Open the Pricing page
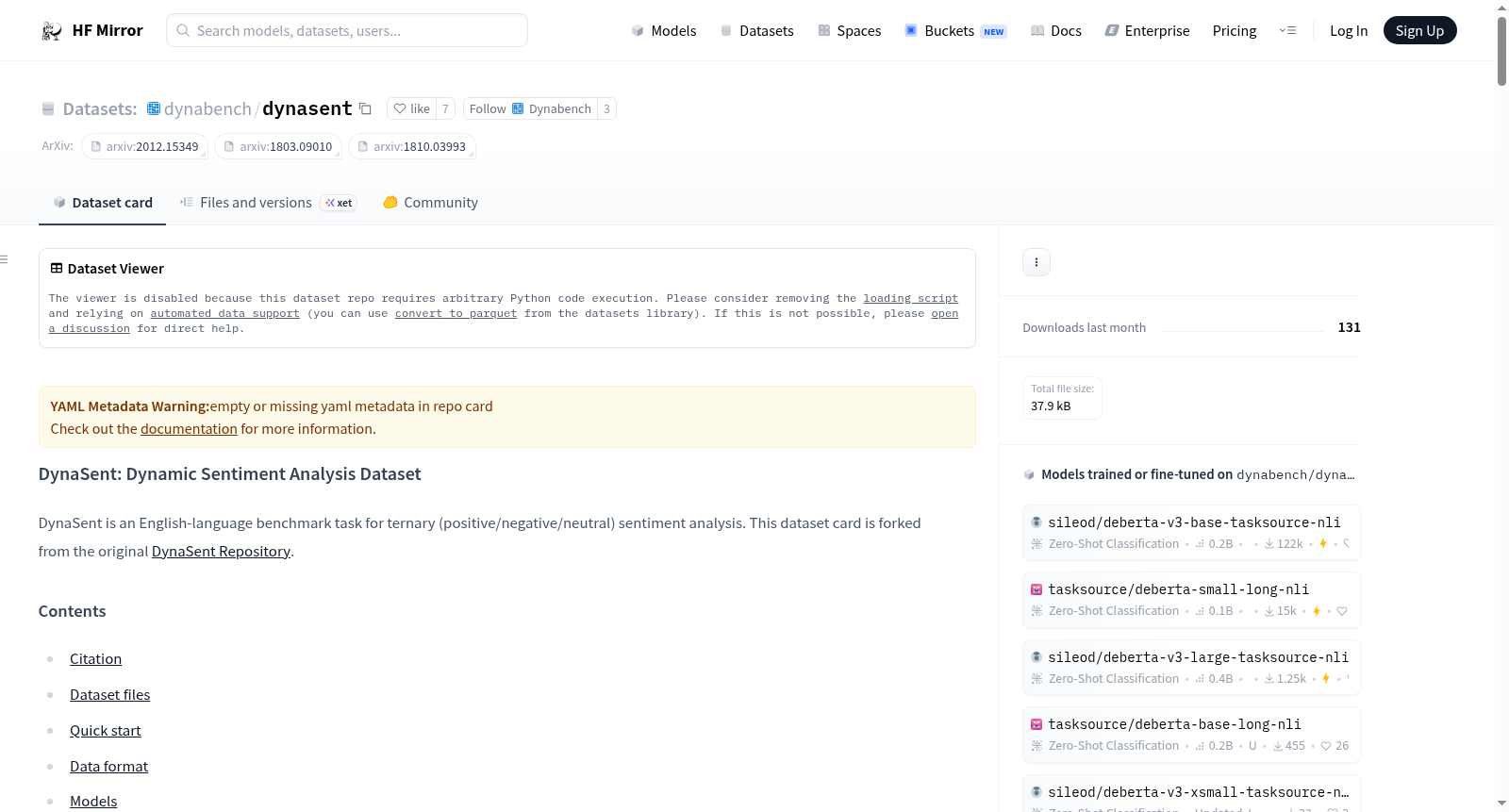The width and height of the screenshot is (1509, 812). (1235, 30)
